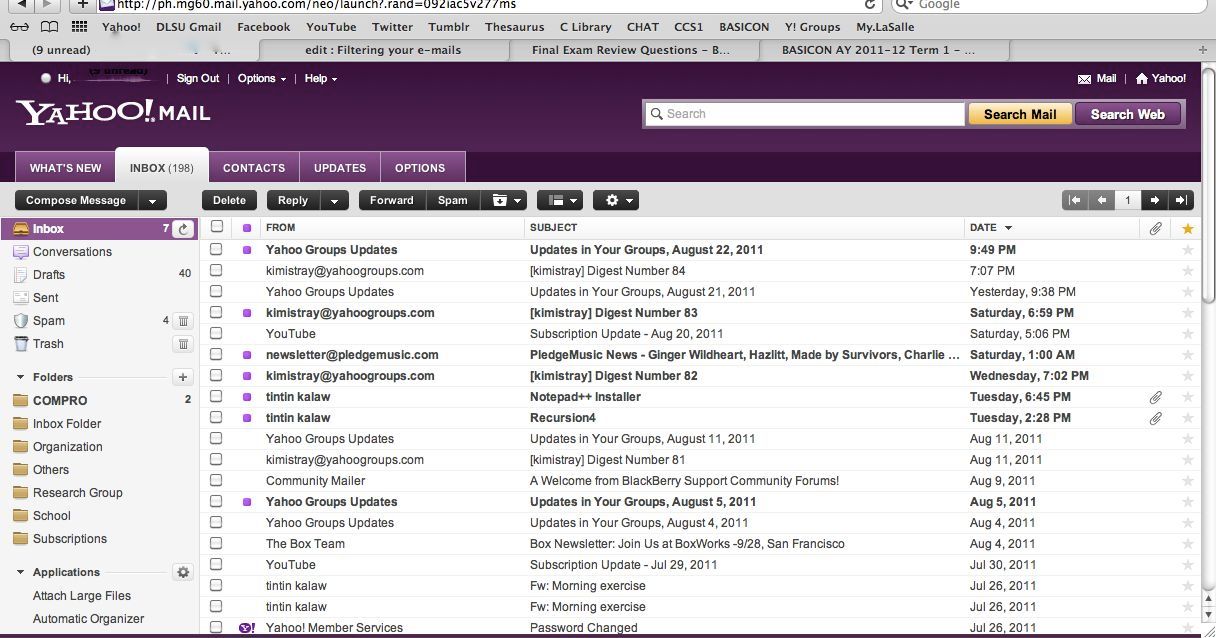This screenshot has width=1216, height=638.
Task: Open the Date sort dropdown arrow
Action: (1010, 228)
